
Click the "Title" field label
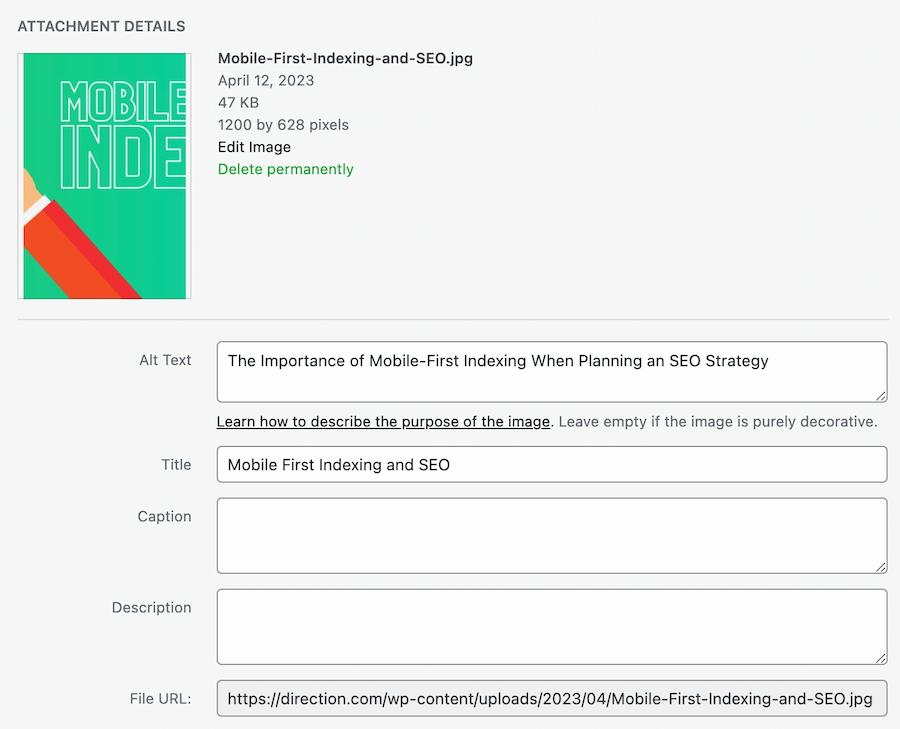pyautogui.click(x=176, y=464)
